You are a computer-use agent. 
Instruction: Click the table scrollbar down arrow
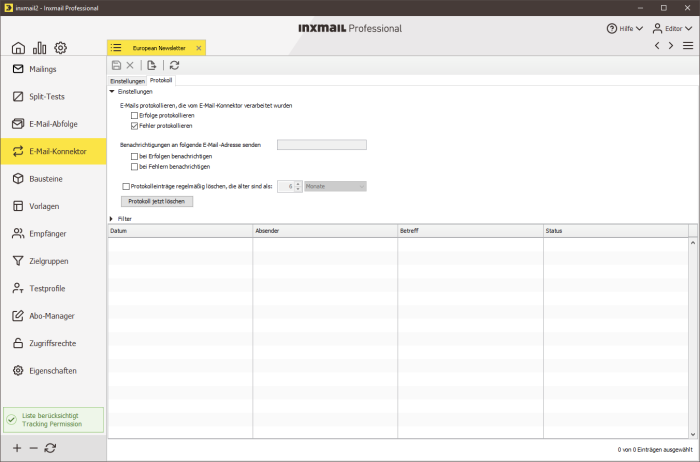[x=693, y=434]
